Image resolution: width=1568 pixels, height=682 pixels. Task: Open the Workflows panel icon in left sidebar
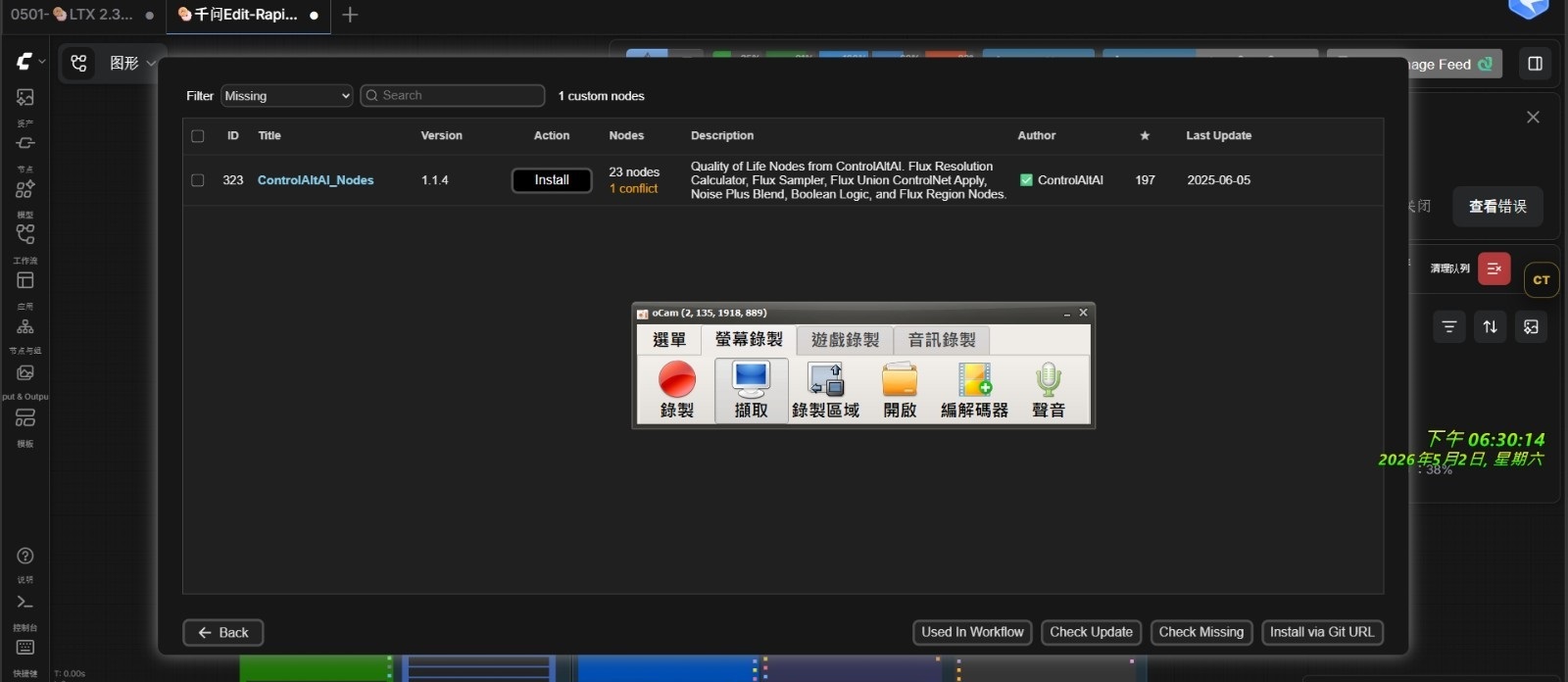(x=25, y=234)
